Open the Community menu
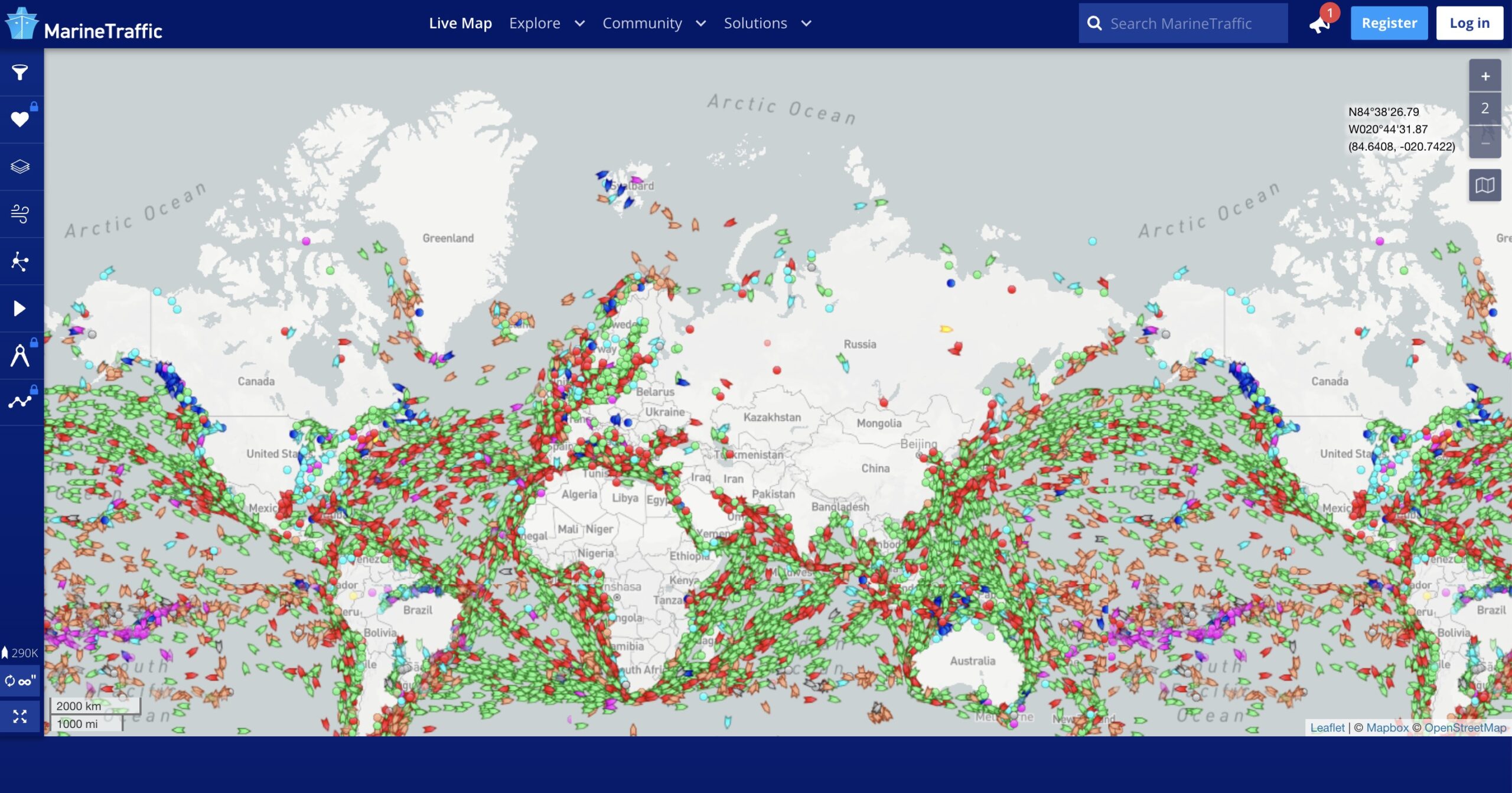This screenshot has height=793, width=1512. point(642,23)
